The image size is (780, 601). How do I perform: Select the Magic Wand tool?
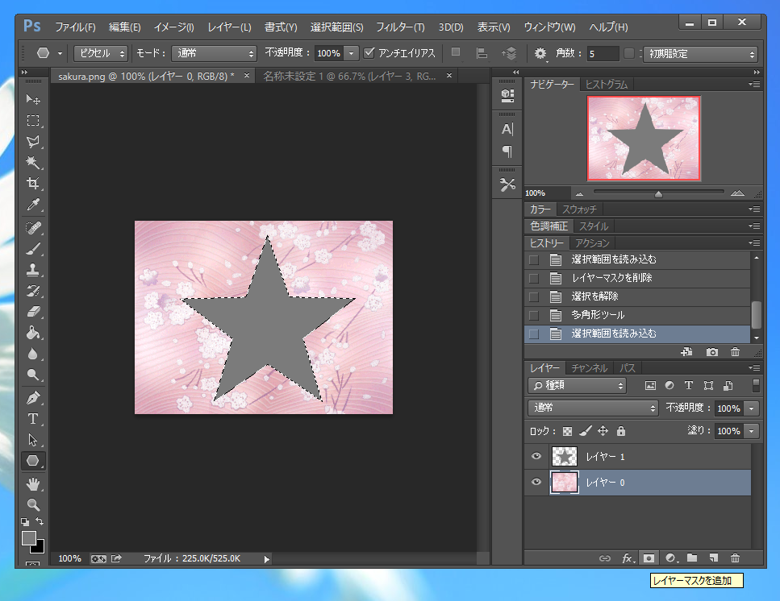click(x=33, y=162)
